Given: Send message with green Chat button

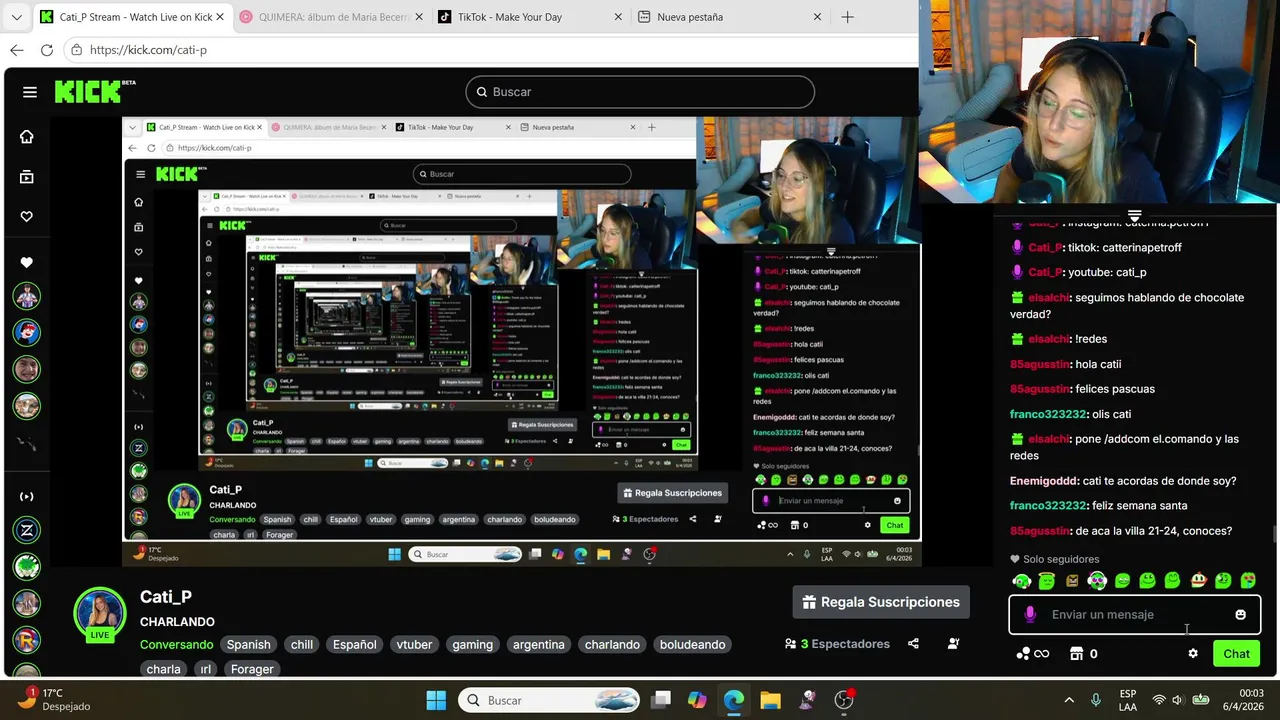Looking at the screenshot, I should coord(1236,653).
